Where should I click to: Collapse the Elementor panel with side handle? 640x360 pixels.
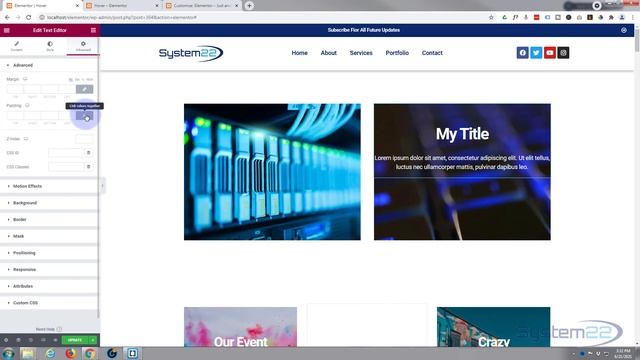(x=102, y=186)
